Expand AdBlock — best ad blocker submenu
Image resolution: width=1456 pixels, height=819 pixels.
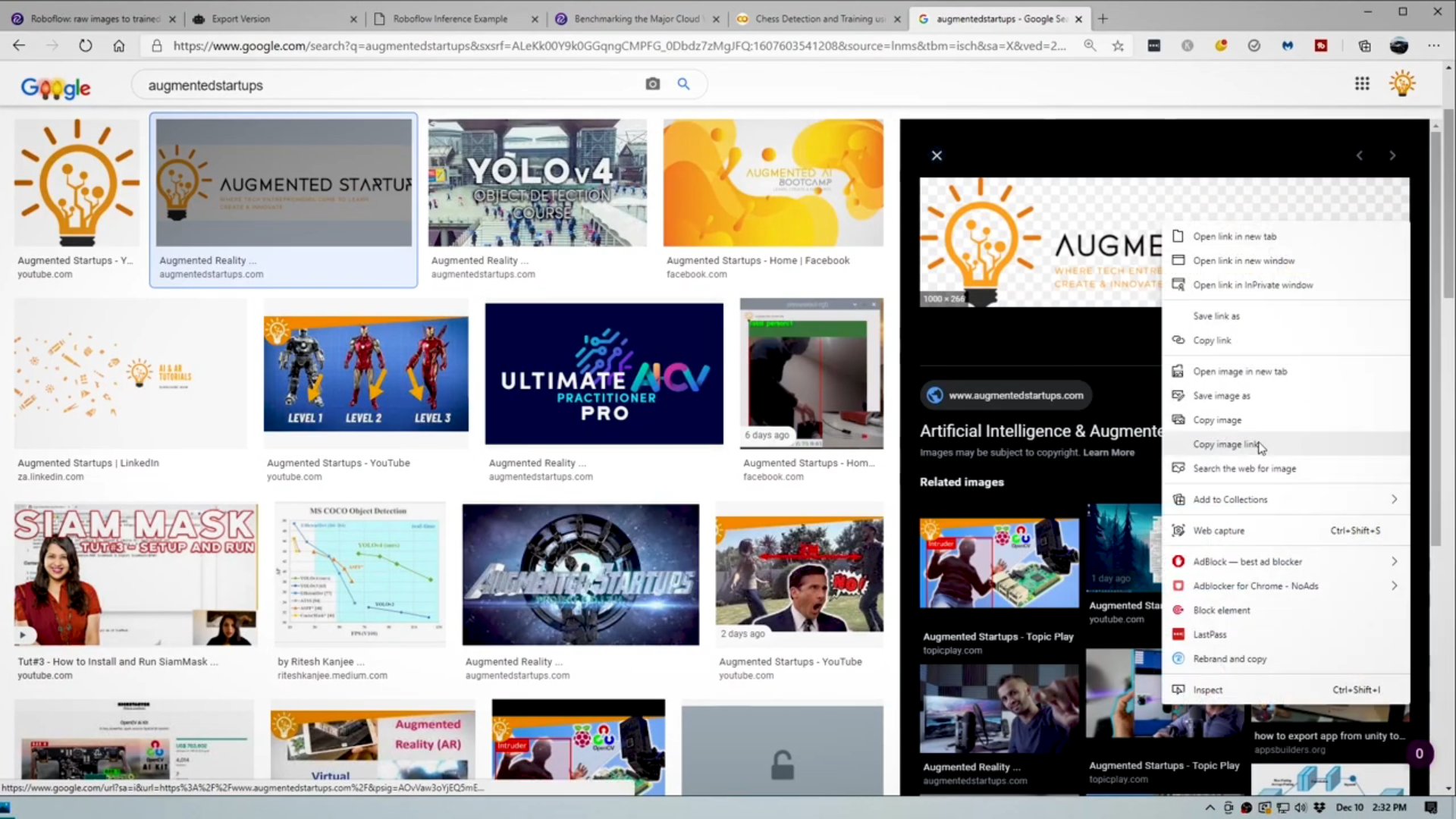(1394, 561)
